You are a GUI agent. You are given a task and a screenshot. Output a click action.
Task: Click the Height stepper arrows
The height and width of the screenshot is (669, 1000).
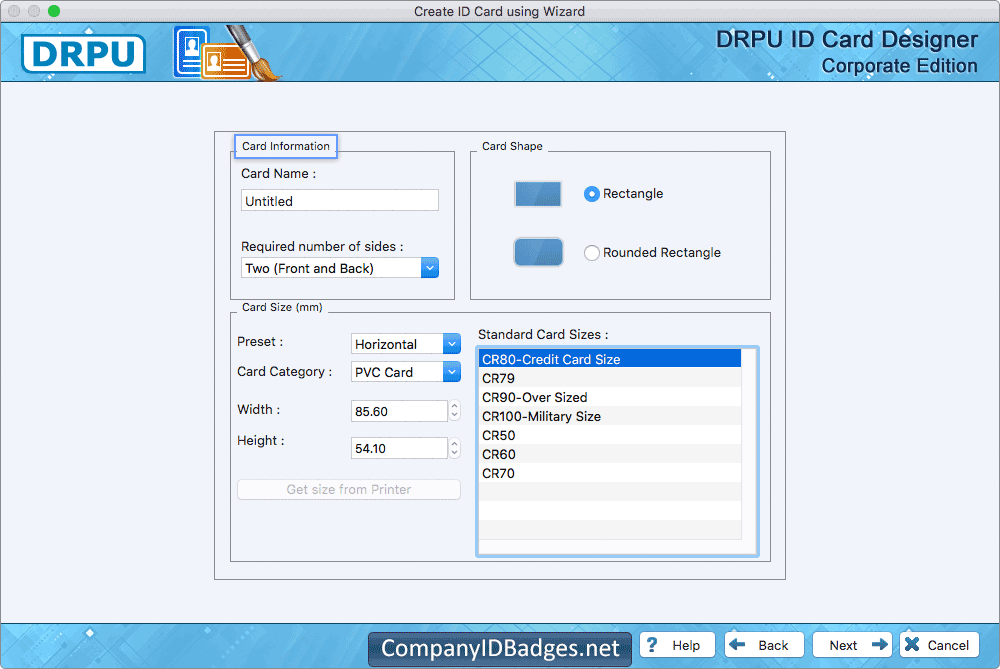pyautogui.click(x=454, y=448)
